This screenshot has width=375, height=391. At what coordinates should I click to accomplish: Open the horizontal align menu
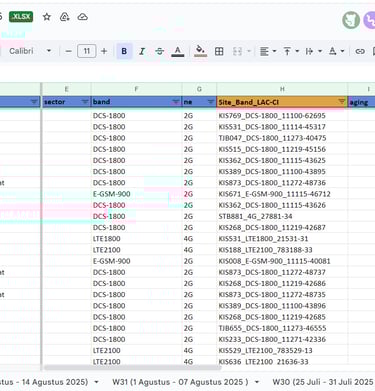(x=268, y=51)
